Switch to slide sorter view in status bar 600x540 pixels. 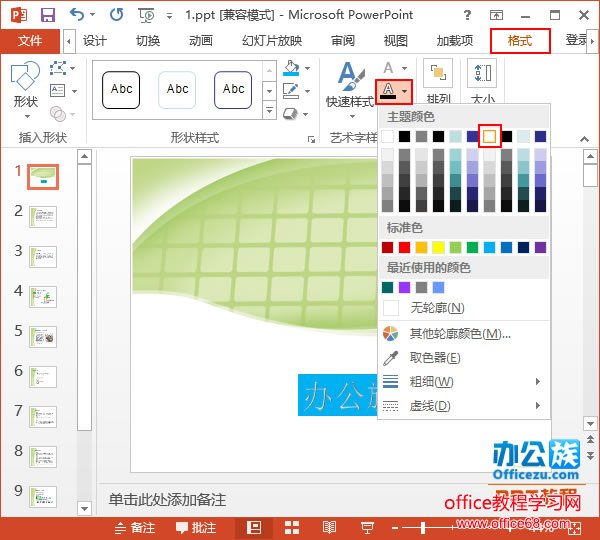point(292,527)
